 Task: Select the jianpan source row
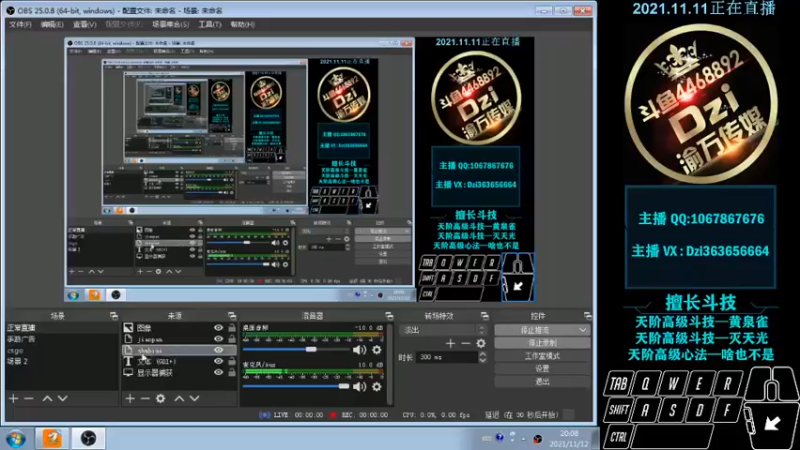[x=179, y=339]
